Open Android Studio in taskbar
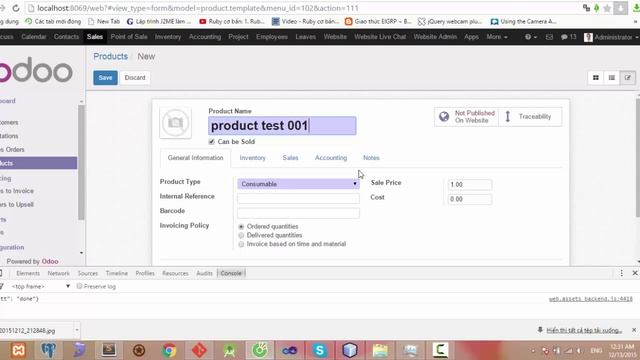The height and width of the screenshot is (360, 640). click(x=229, y=350)
